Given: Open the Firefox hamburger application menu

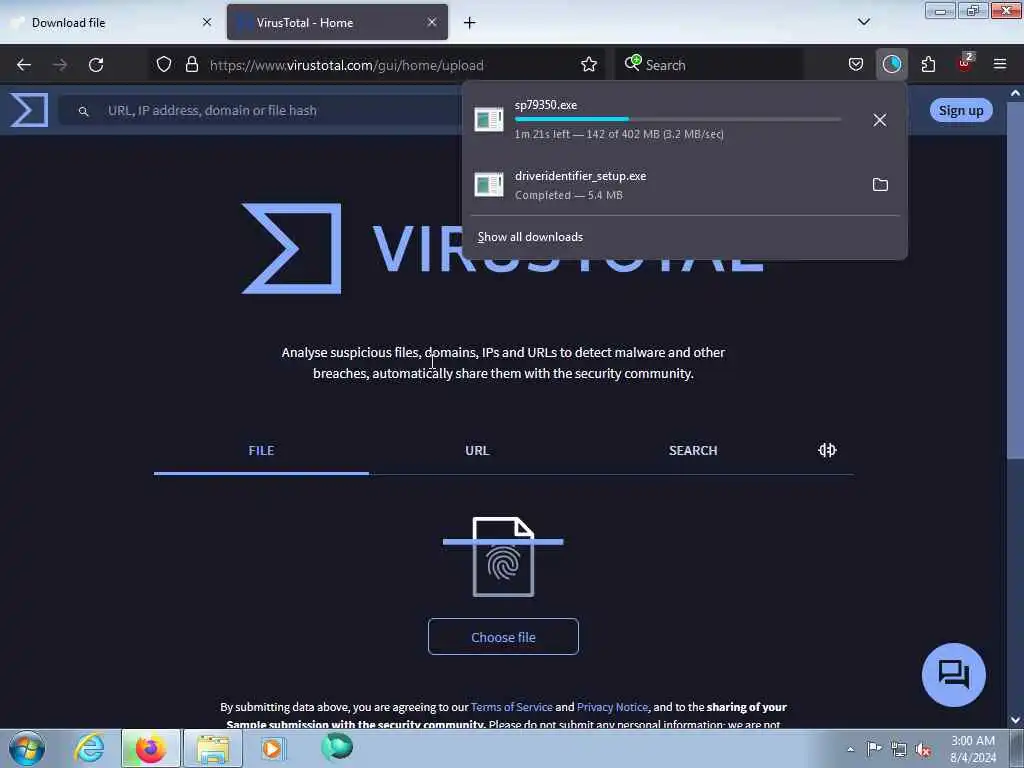Looking at the screenshot, I should click(x=1000, y=64).
